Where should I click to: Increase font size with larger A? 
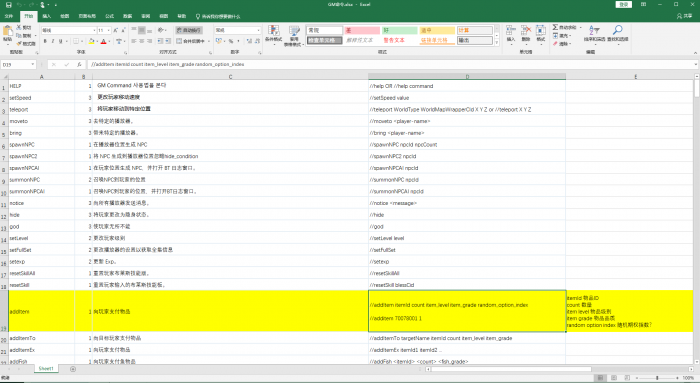(x=115, y=30)
